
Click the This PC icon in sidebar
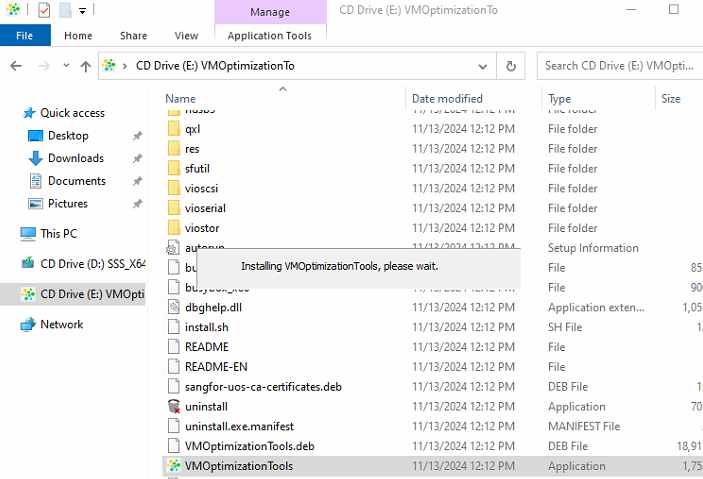coord(27,233)
